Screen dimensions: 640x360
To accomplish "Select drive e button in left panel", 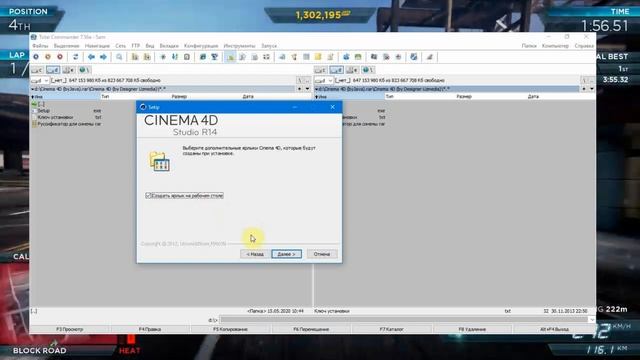I will click(x=68, y=70).
